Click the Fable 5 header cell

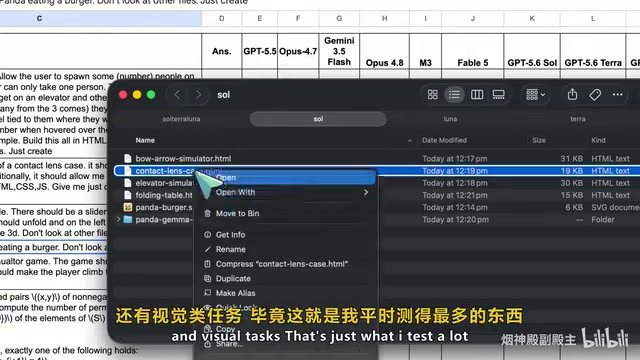(473, 51)
